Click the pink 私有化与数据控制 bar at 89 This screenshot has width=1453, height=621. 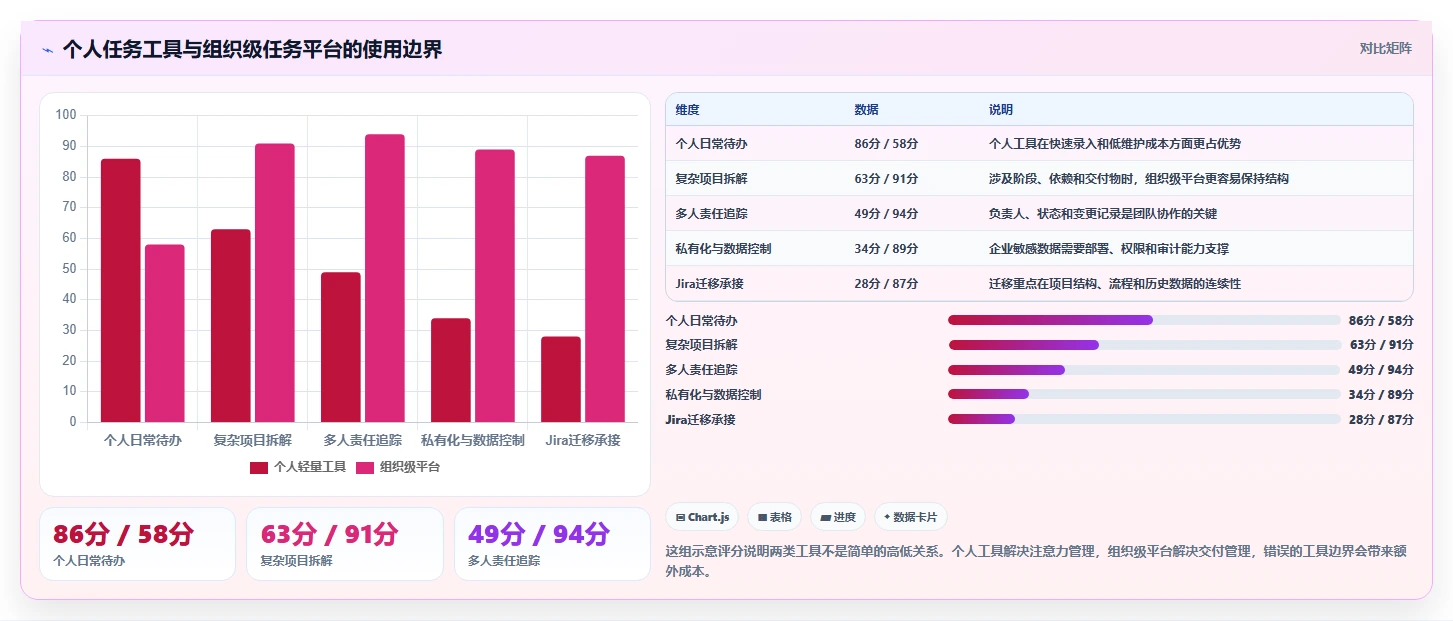(495, 285)
